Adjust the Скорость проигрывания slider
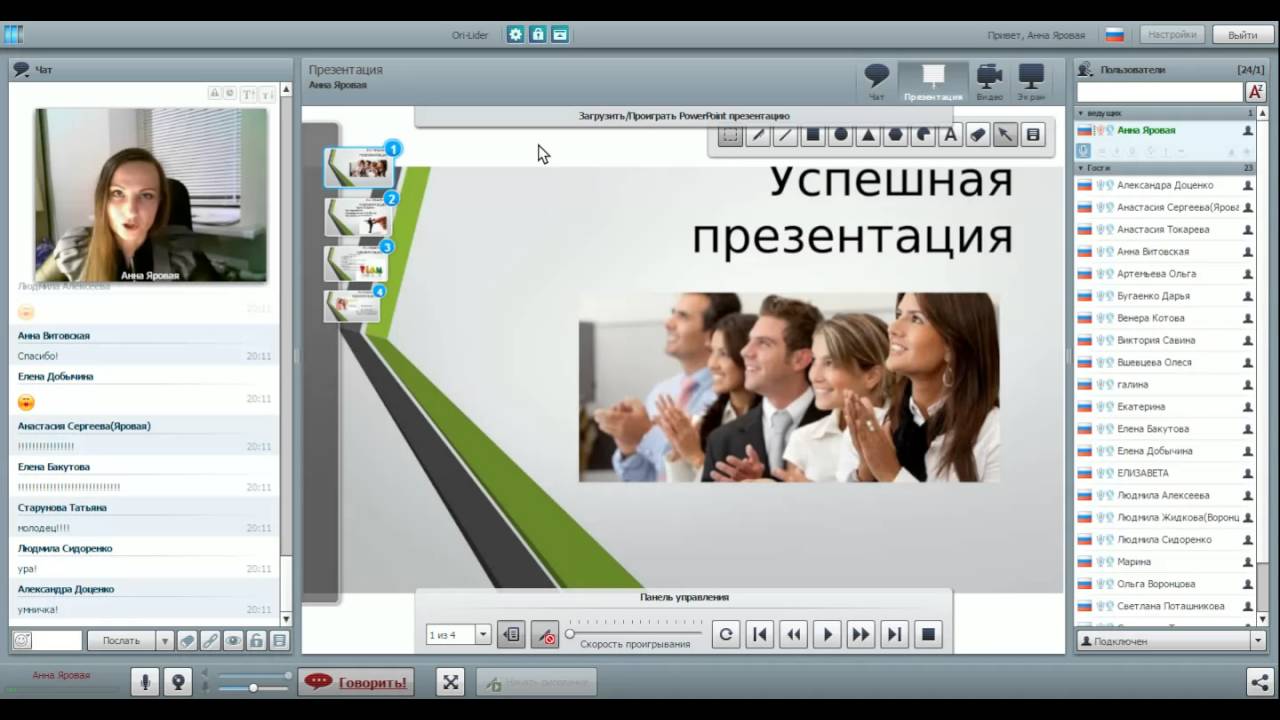Viewport: 1280px width, 720px height. pos(635,633)
